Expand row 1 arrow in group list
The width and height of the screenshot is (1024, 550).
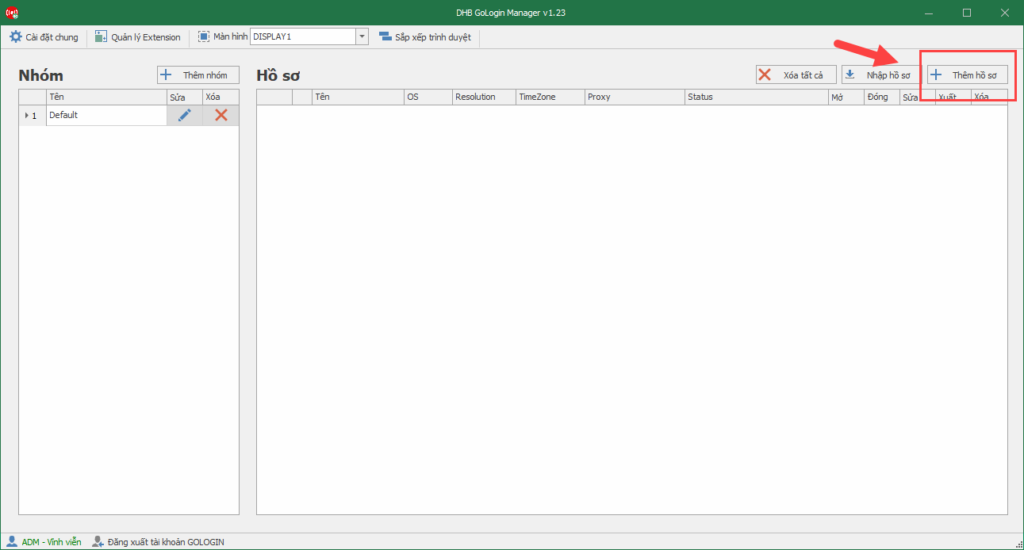[26, 115]
